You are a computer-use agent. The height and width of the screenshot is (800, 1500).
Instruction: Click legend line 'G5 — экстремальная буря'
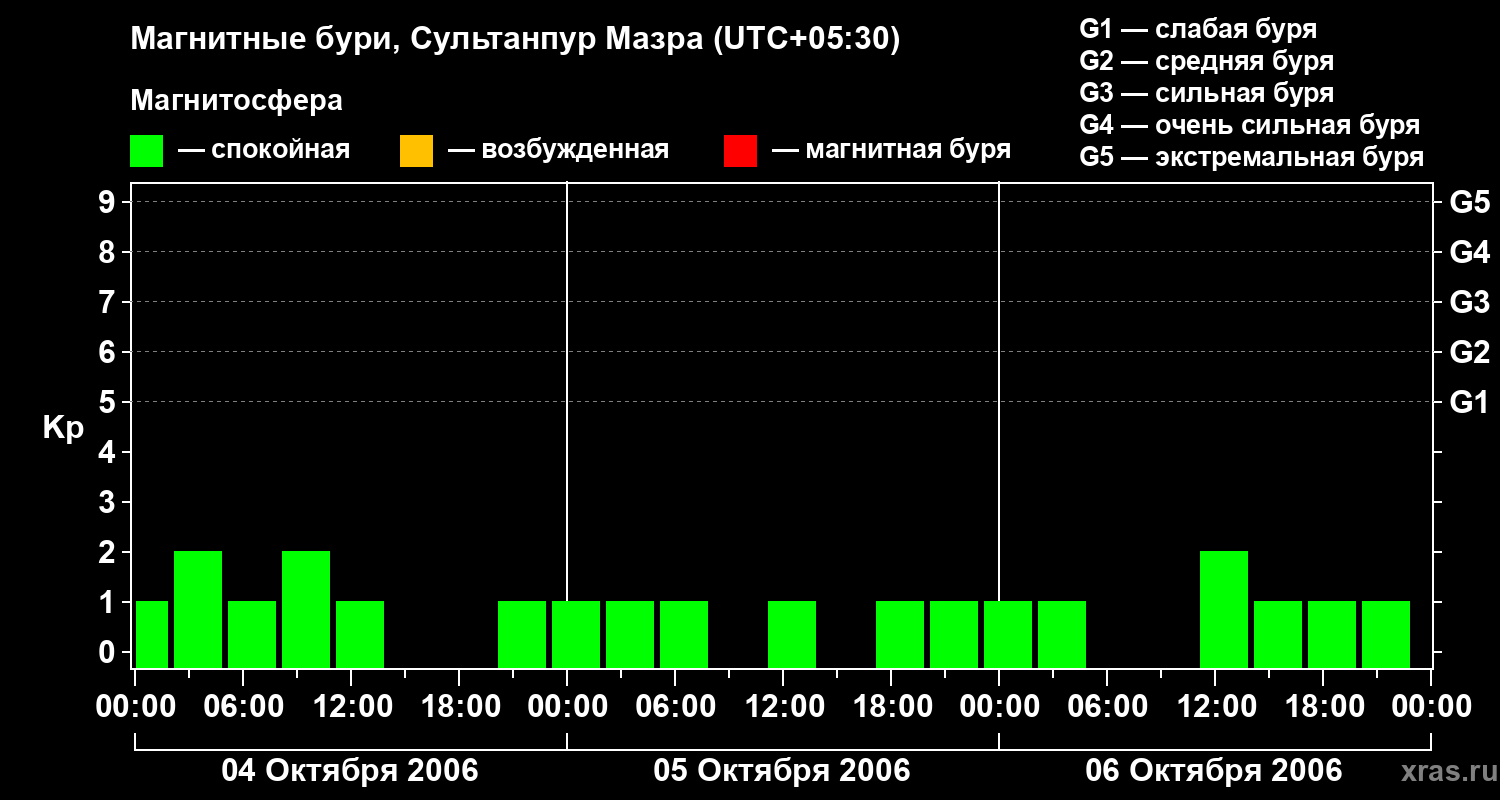click(1252, 157)
